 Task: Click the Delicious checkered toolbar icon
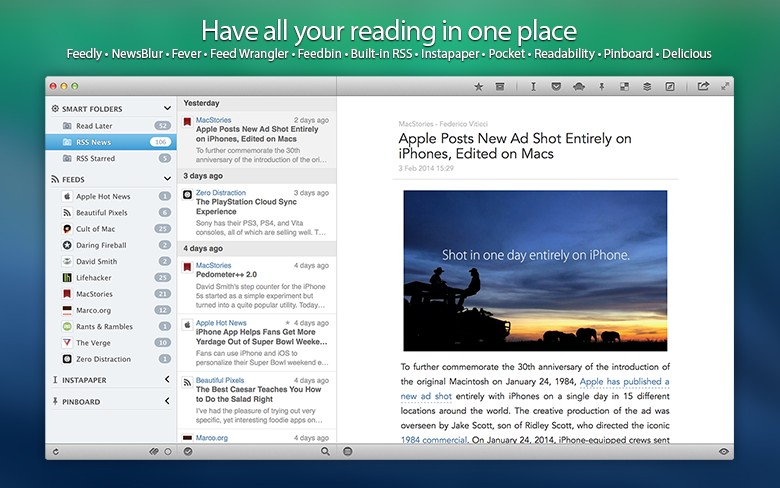pos(624,87)
